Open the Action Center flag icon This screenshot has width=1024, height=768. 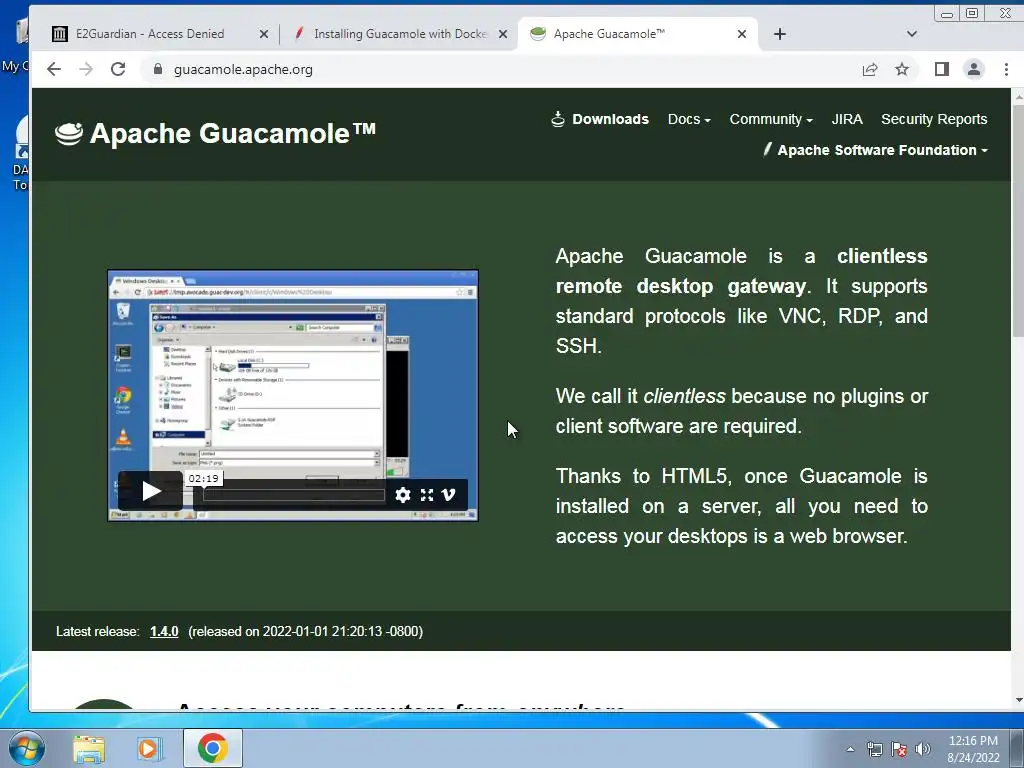pyautogui.click(x=899, y=749)
